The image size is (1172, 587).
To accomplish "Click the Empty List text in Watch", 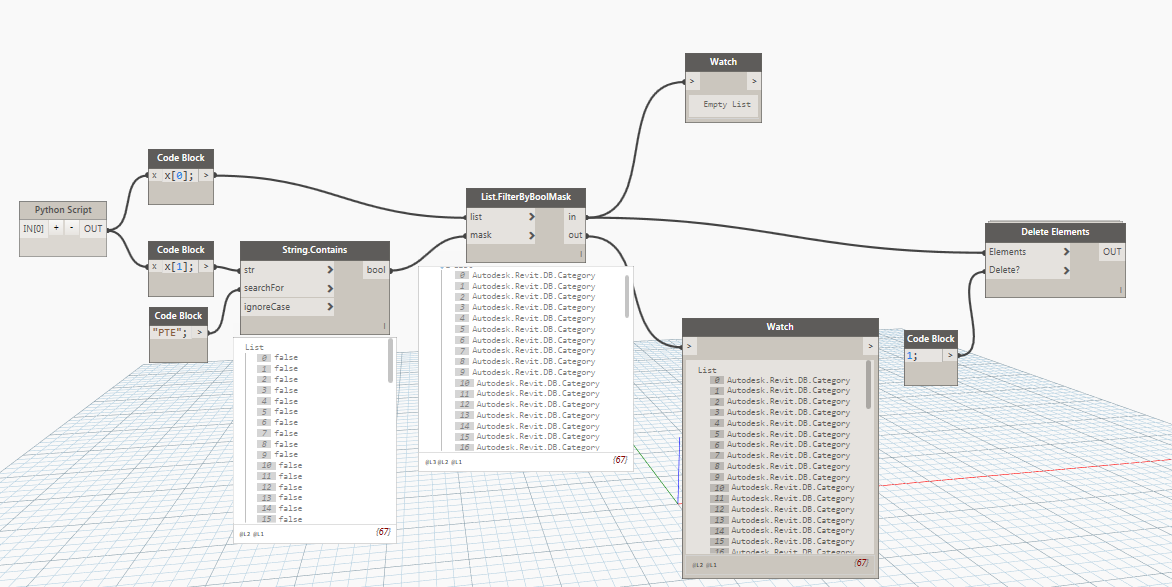I will point(727,105).
